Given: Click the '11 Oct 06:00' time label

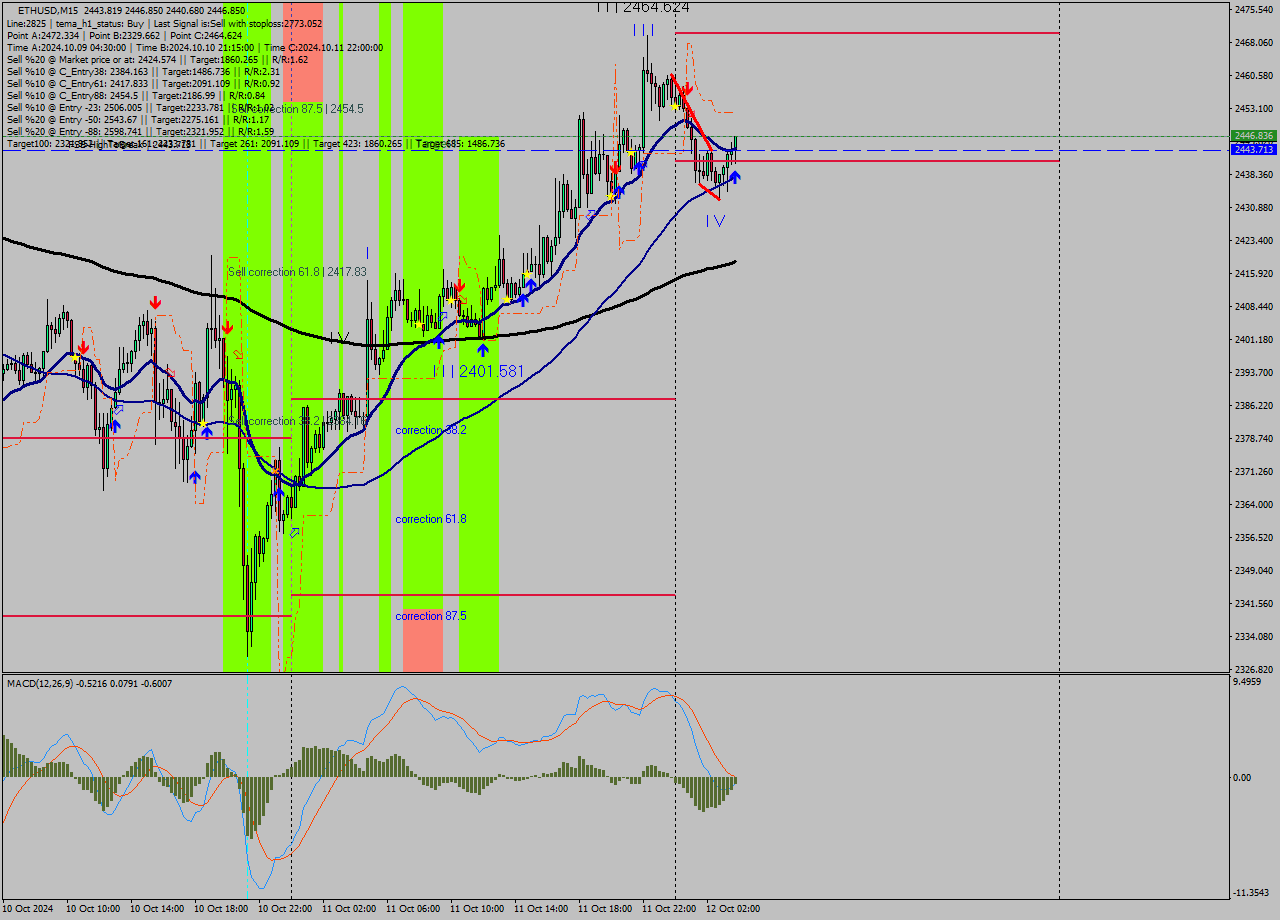Looking at the screenshot, I should [x=413, y=909].
